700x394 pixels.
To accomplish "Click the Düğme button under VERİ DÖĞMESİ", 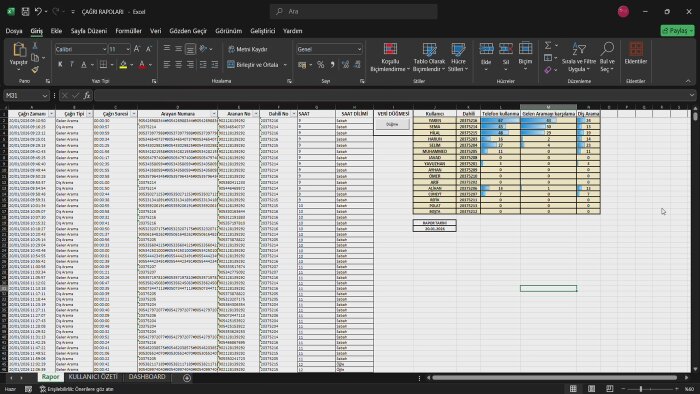I will pyautogui.click(x=392, y=124).
